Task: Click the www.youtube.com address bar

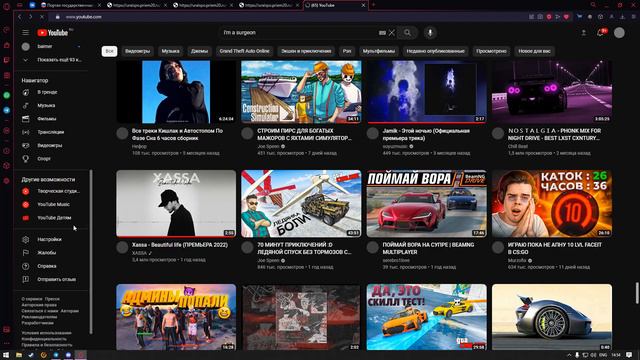Action: (84, 17)
